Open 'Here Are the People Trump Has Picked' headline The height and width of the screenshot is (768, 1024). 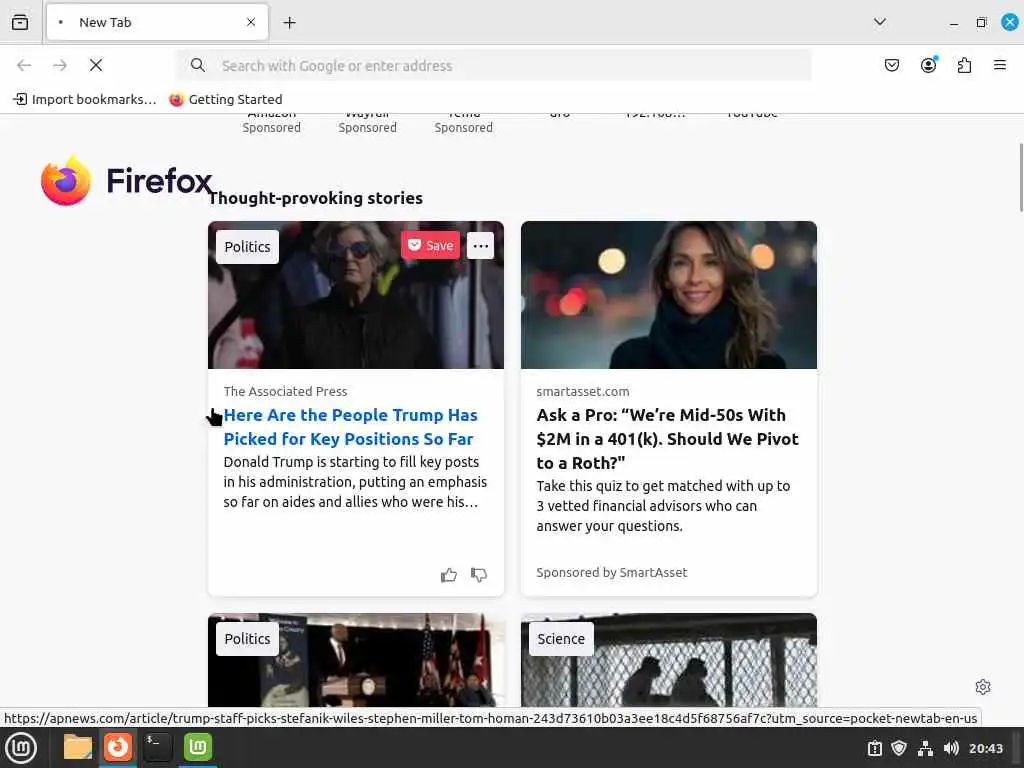[x=351, y=427]
